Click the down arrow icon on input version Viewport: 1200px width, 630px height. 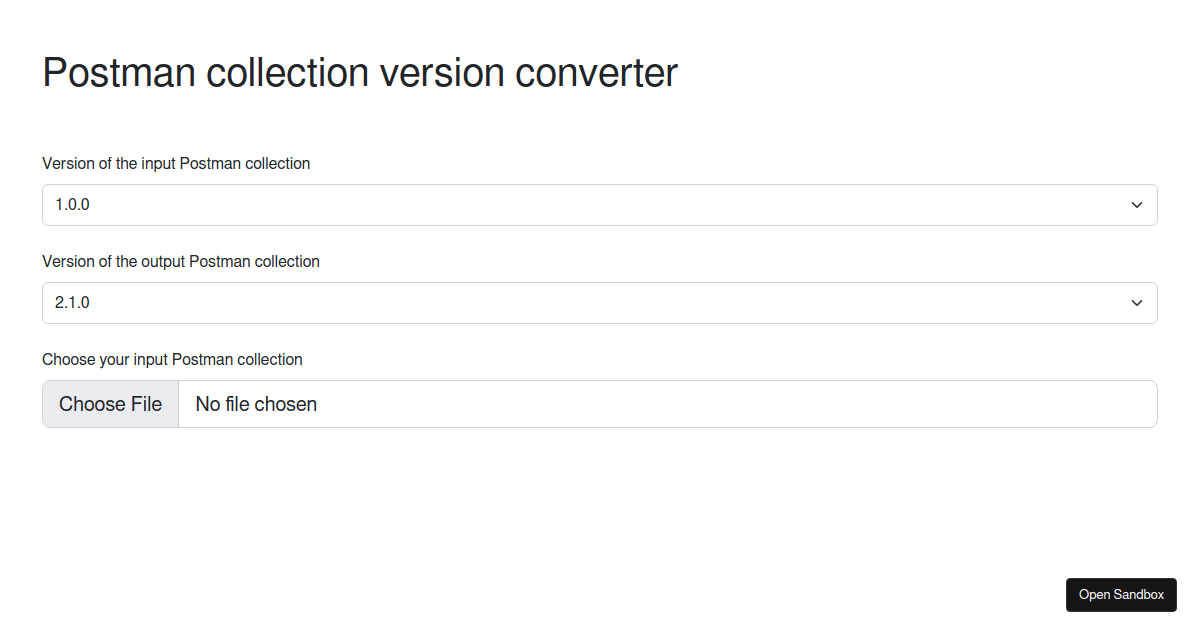tap(1137, 204)
